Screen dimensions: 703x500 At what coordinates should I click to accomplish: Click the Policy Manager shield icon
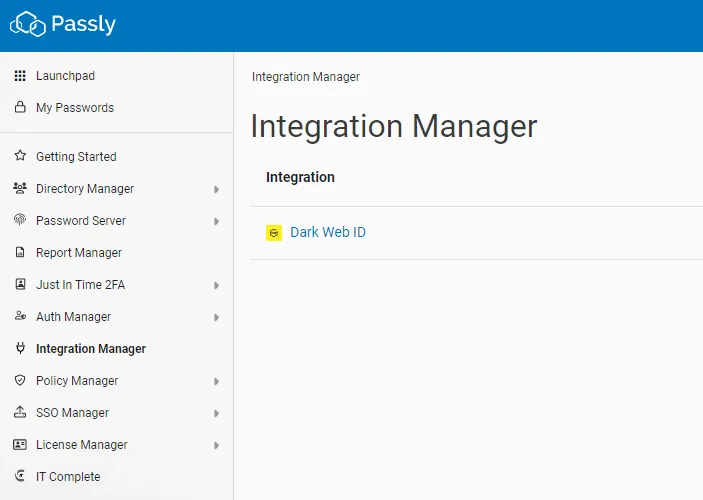[x=20, y=381]
